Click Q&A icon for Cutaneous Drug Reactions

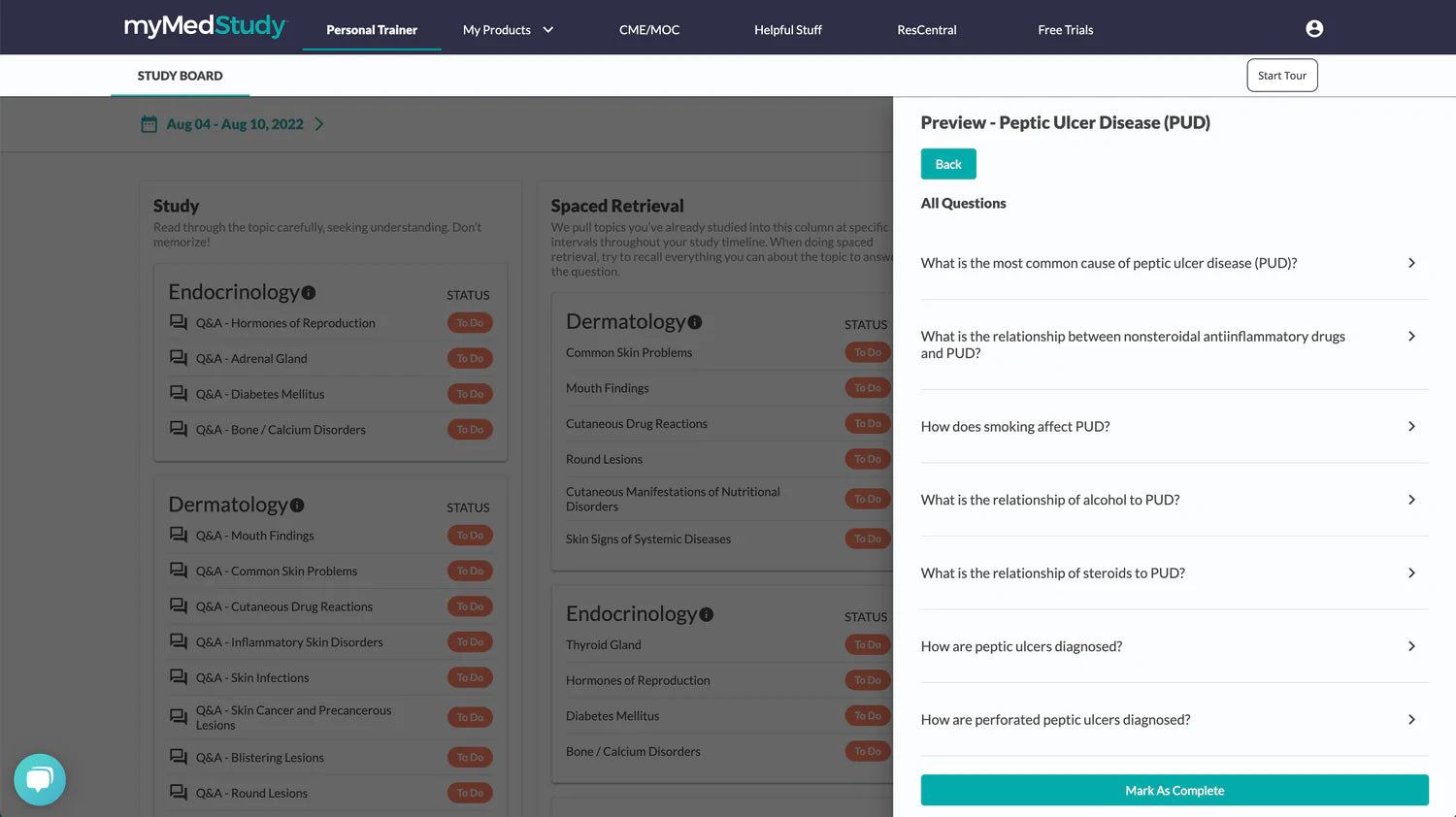pyautogui.click(x=179, y=605)
